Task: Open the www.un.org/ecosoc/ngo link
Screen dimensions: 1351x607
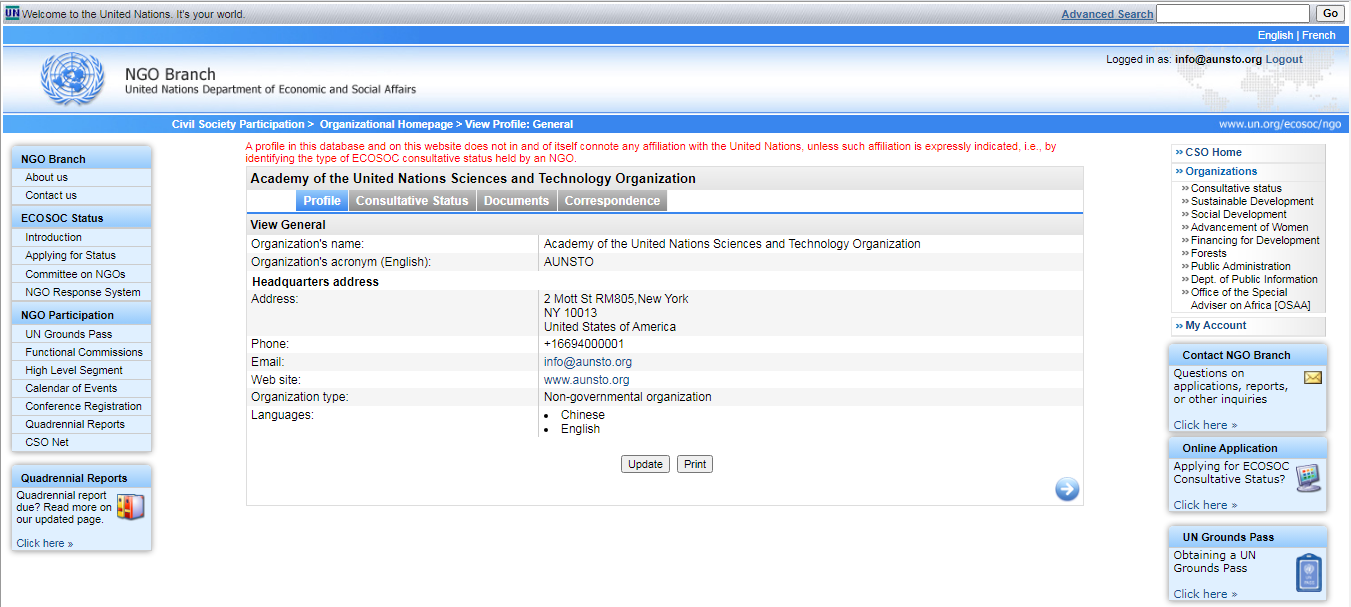Action: tap(1280, 124)
